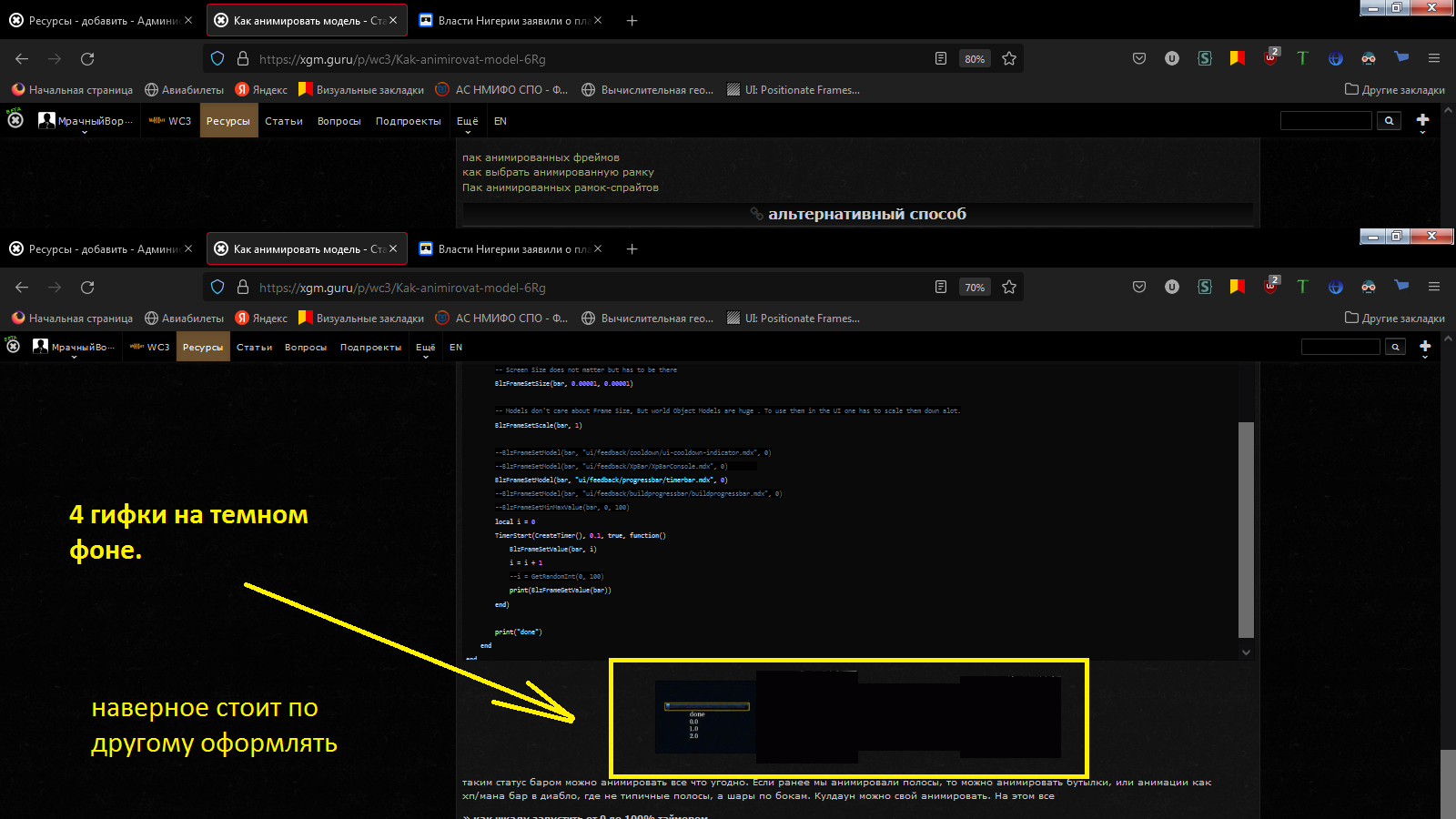Save to Pocket in the lower window
The width and height of the screenshot is (1456, 819).
pos(1139,288)
